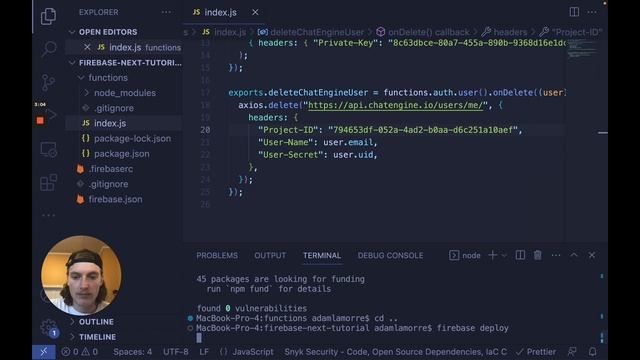
Task: Close index.js in Open Editors list
Action: pyautogui.click(x=87, y=47)
